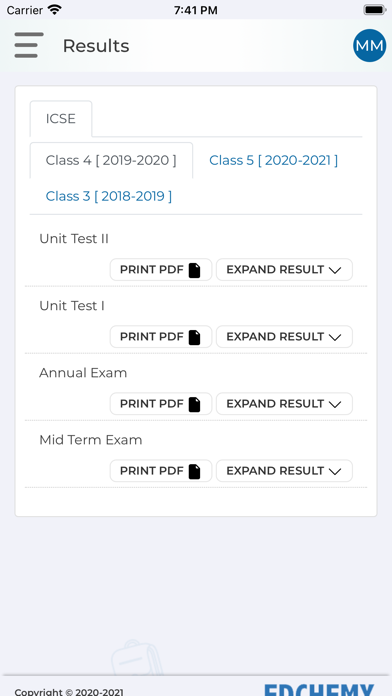392x696 pixels.
Task: Click PDF document icon for Unit Test I
Action: 194,337
